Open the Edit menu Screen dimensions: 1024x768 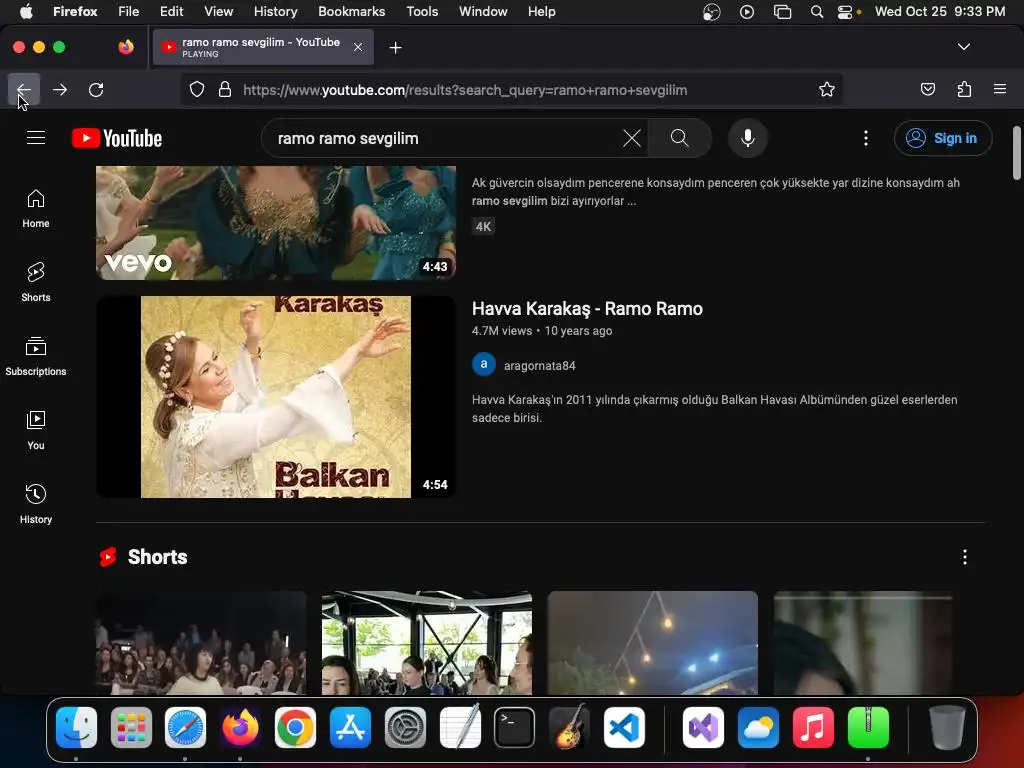tap(171, 11)
